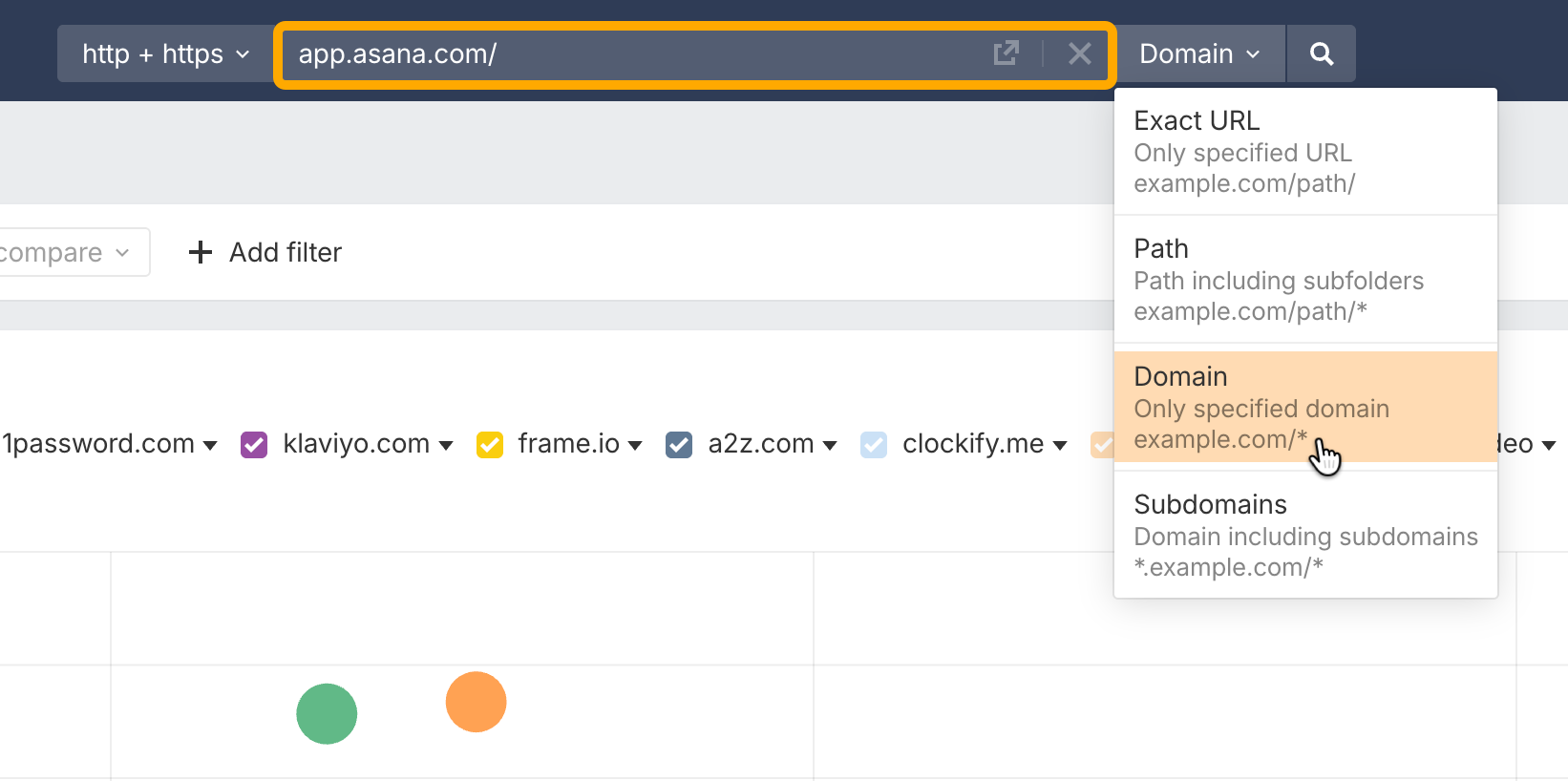The width and height of the screenshot is (1568, 781).
Task: Choose the Subdomains mode option
Action: [1305, 535]
